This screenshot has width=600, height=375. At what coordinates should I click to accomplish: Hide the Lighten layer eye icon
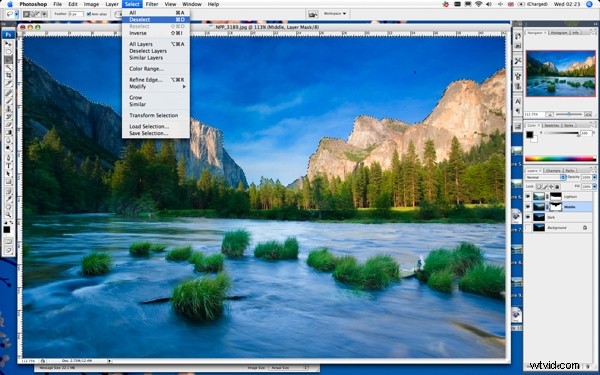pos(528,196)
